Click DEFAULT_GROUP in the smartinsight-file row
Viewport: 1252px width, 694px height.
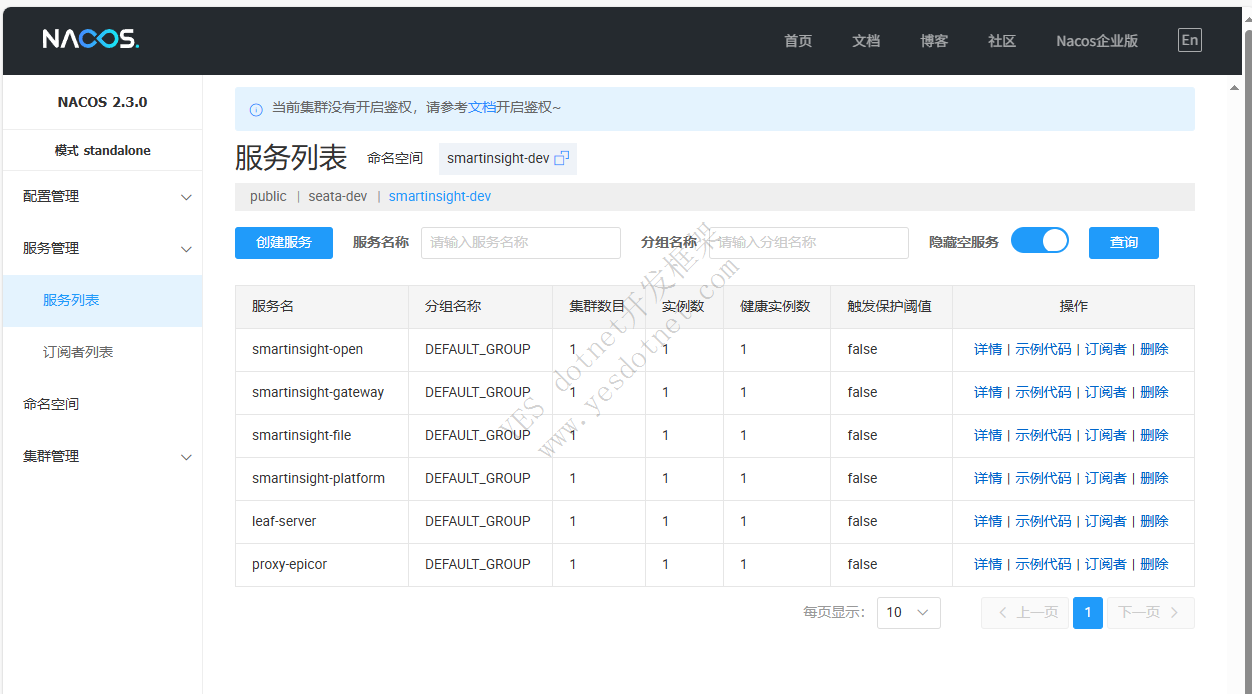[477, 436]
